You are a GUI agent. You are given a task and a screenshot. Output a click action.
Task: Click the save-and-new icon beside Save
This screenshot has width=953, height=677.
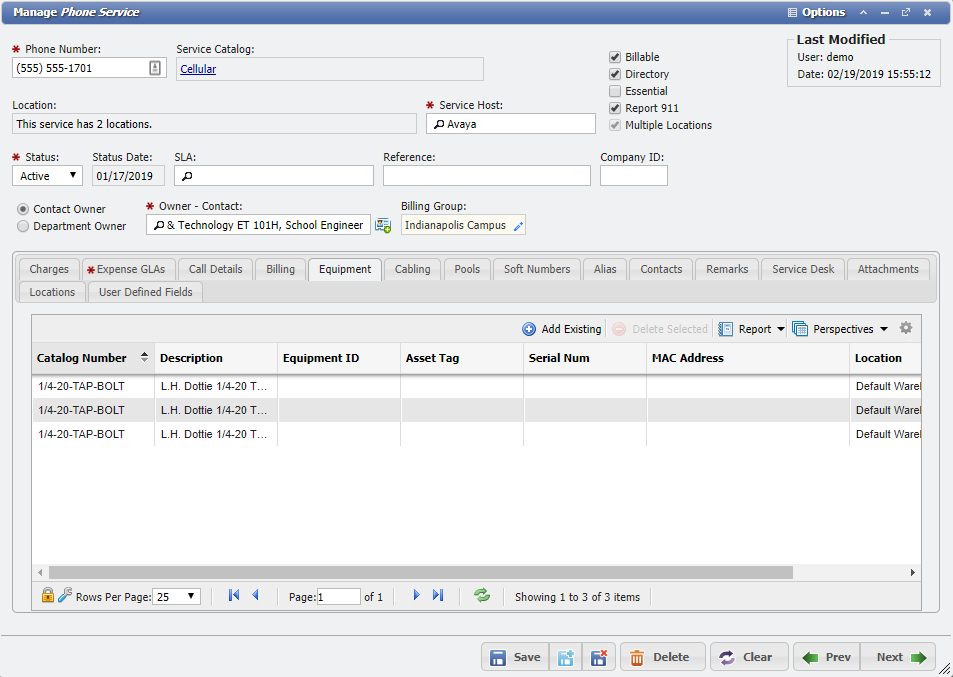coord(566,657)
